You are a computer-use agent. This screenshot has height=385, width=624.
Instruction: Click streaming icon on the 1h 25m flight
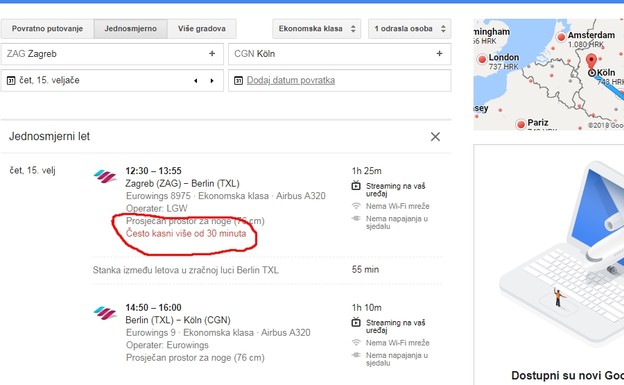click(x=356, y=186)
